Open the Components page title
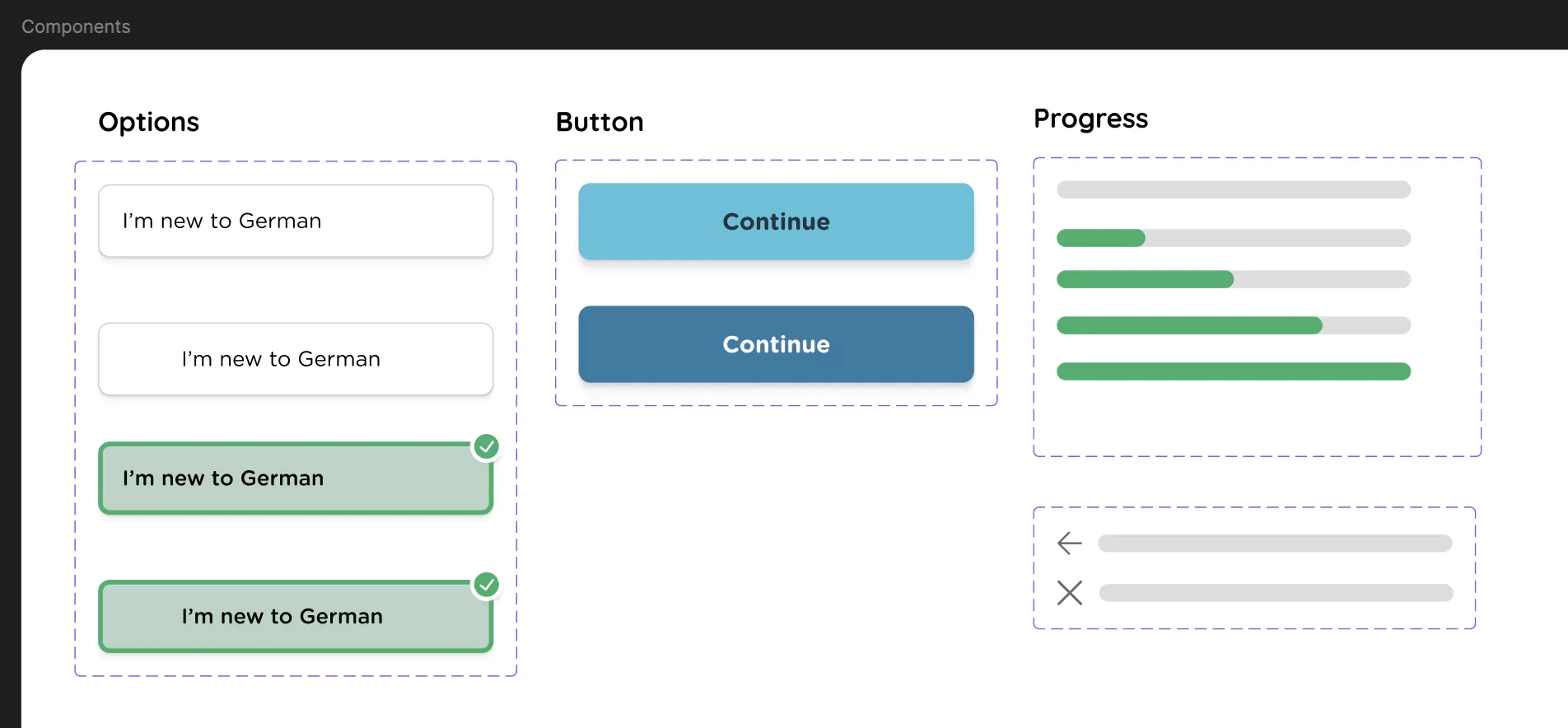The image size is (1568, 728). (x=75, y=26)
